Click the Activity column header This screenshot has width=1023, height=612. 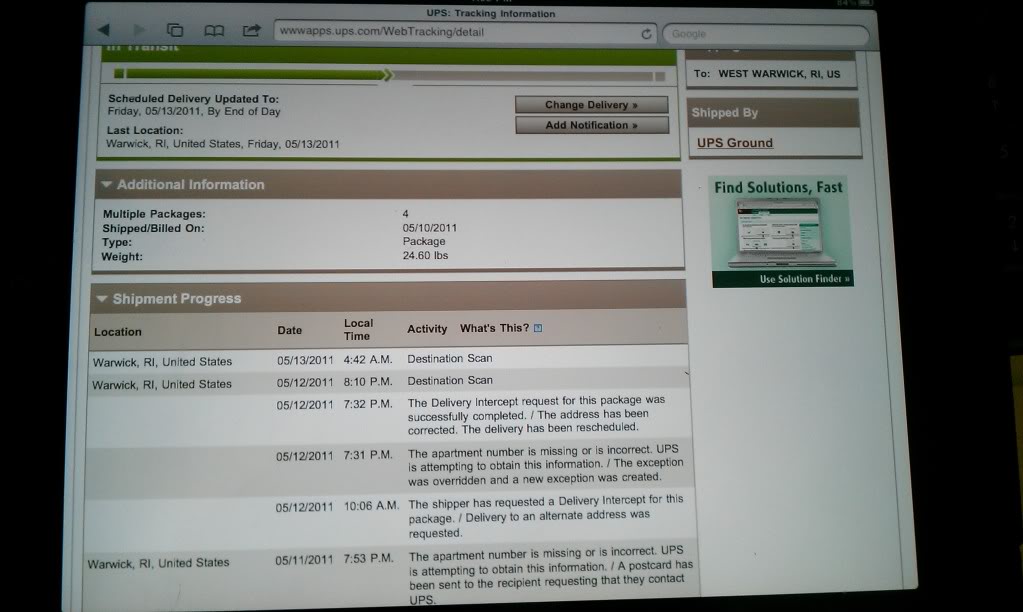[427, 329]
